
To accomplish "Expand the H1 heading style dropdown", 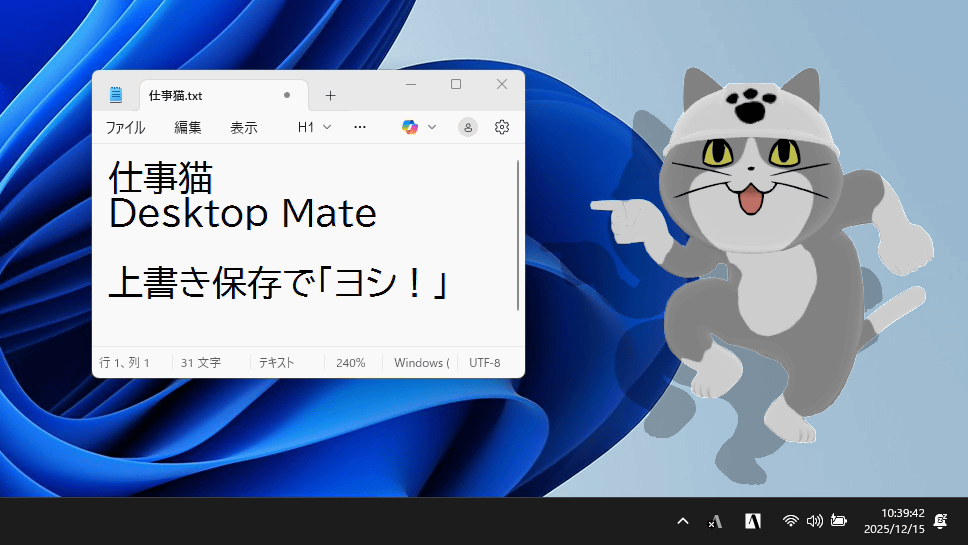I will point(314,127).
